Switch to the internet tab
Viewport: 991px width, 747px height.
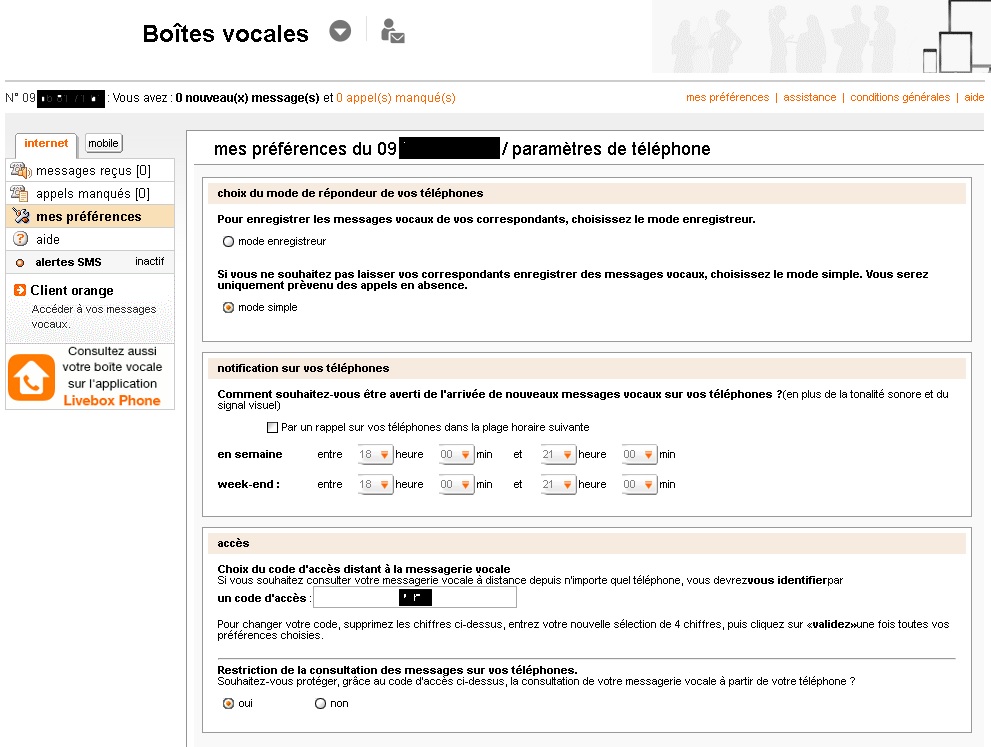pos(46,143)
